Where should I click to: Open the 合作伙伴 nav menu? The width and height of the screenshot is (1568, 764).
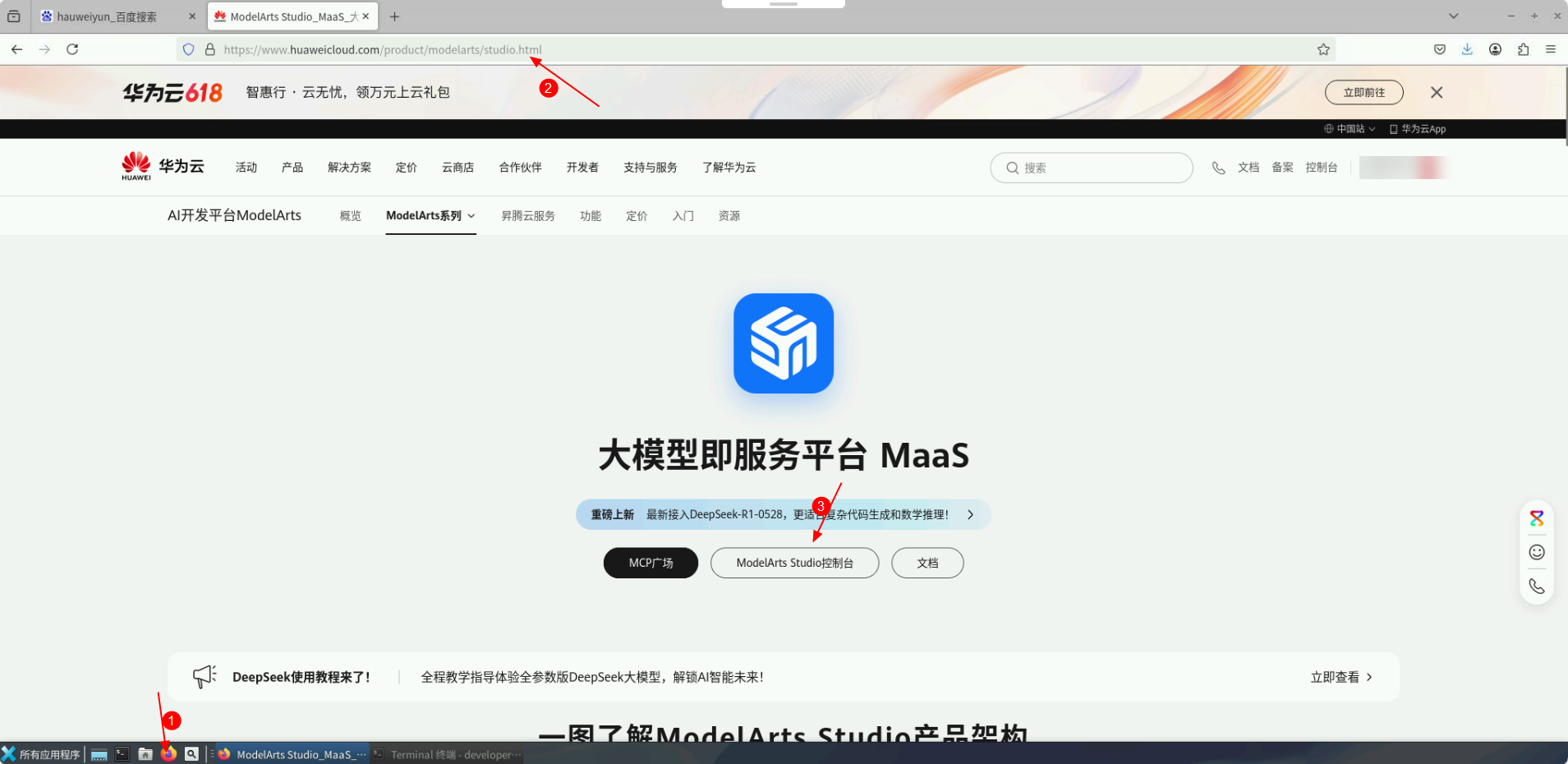(520, 168)
